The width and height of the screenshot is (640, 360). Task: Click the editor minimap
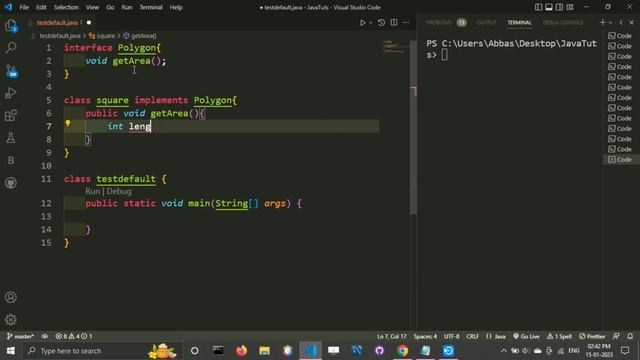(396, 47)
